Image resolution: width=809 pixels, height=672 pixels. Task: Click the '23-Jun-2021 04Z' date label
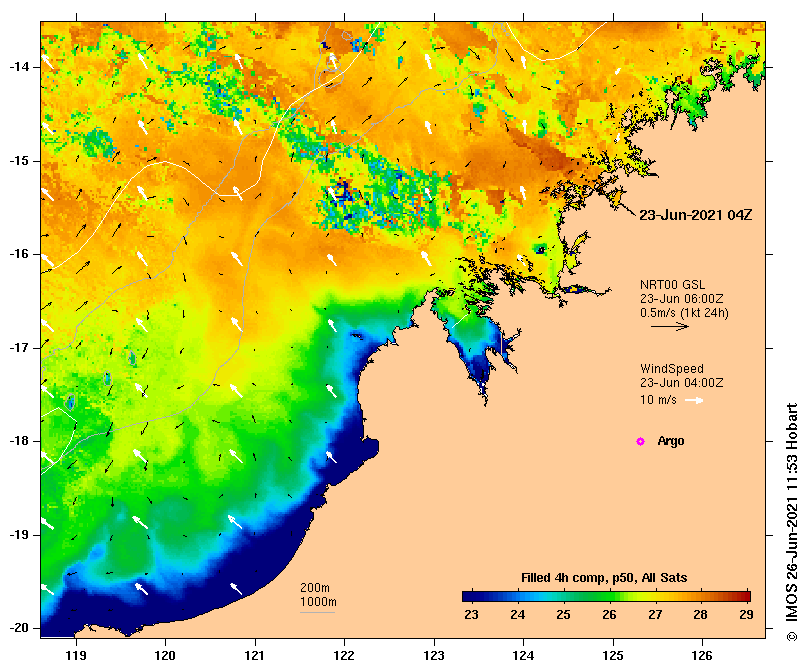pos(695,215)
